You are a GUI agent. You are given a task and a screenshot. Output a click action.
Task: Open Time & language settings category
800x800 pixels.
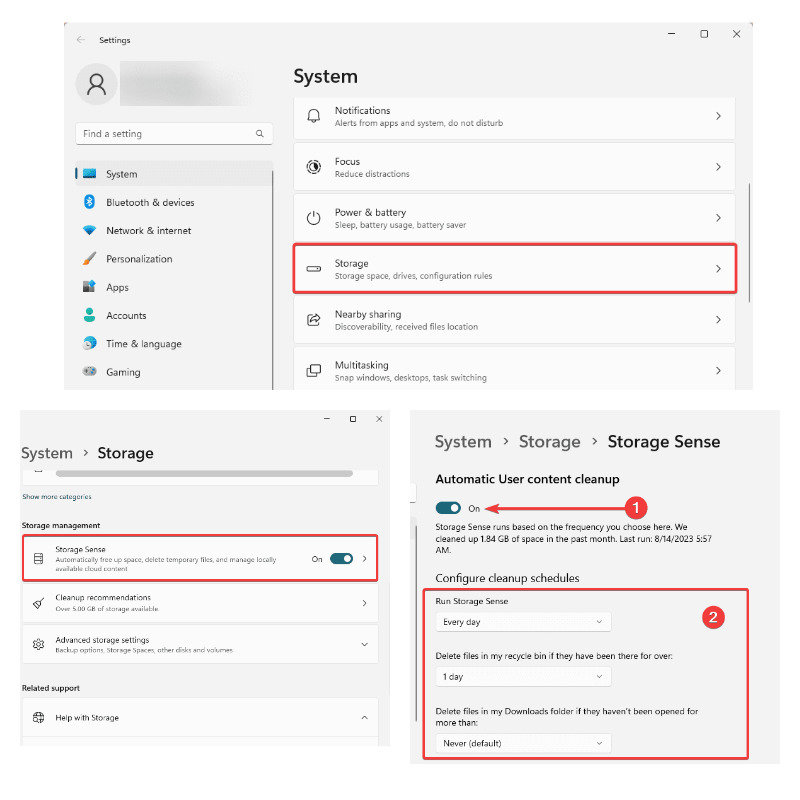144,344
